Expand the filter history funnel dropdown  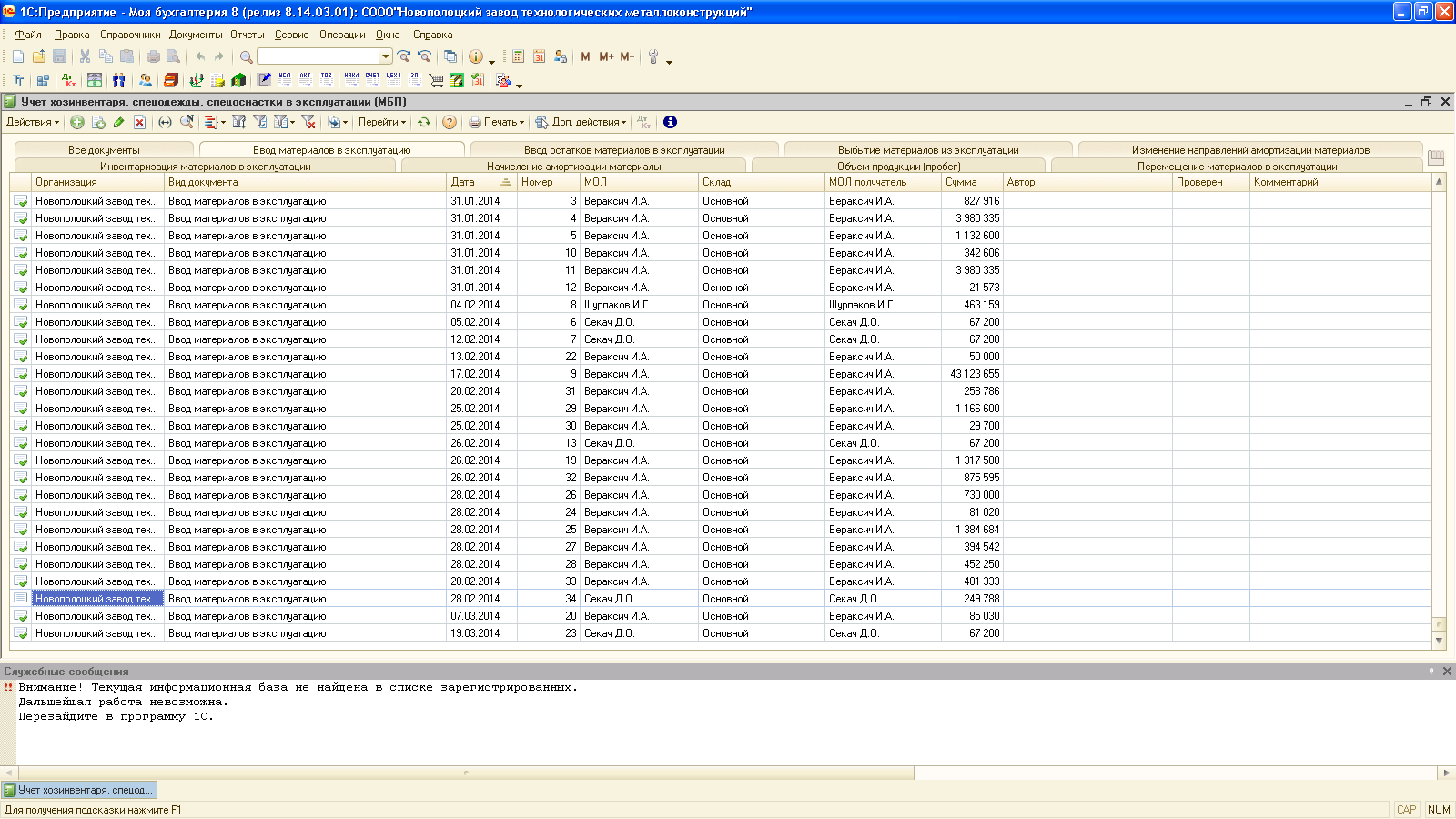click(x=285, y=122)
